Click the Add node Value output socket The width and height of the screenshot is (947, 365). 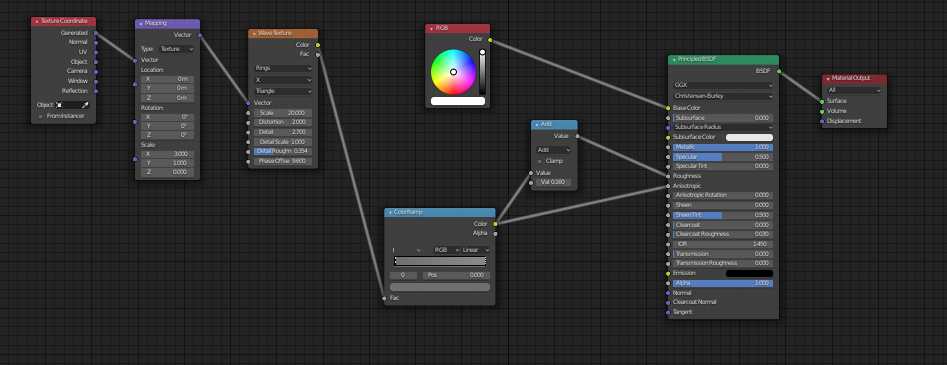577,136
